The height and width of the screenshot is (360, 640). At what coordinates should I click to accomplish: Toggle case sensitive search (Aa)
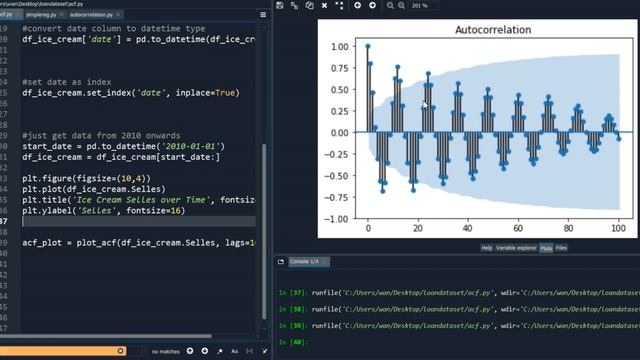coord(235,351)
